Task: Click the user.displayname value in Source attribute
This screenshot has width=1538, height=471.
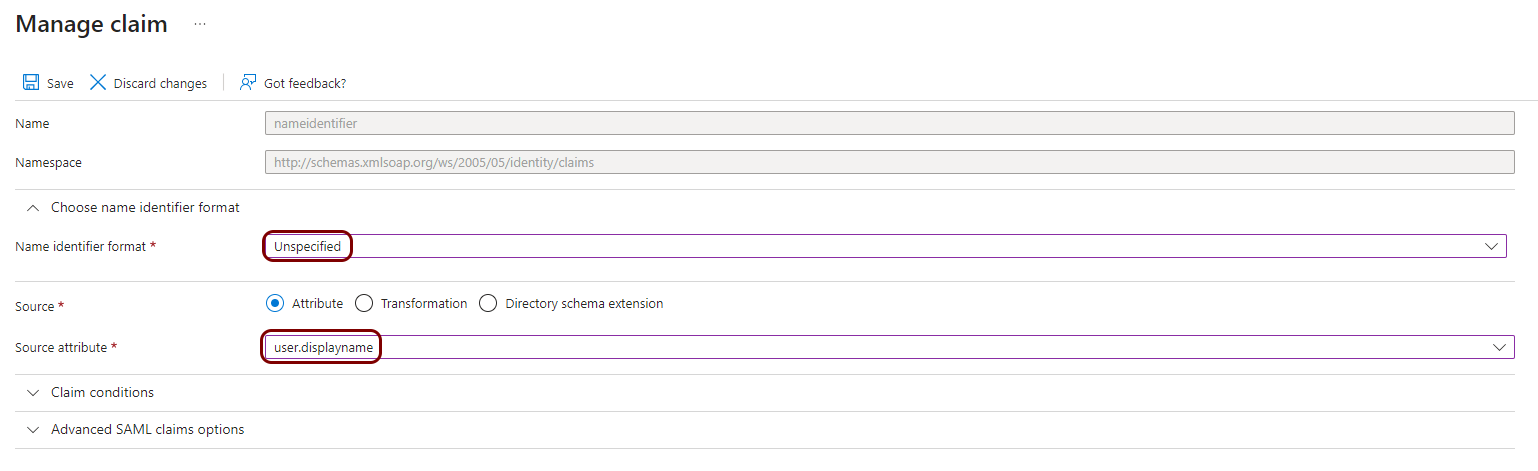Action: 323,347
